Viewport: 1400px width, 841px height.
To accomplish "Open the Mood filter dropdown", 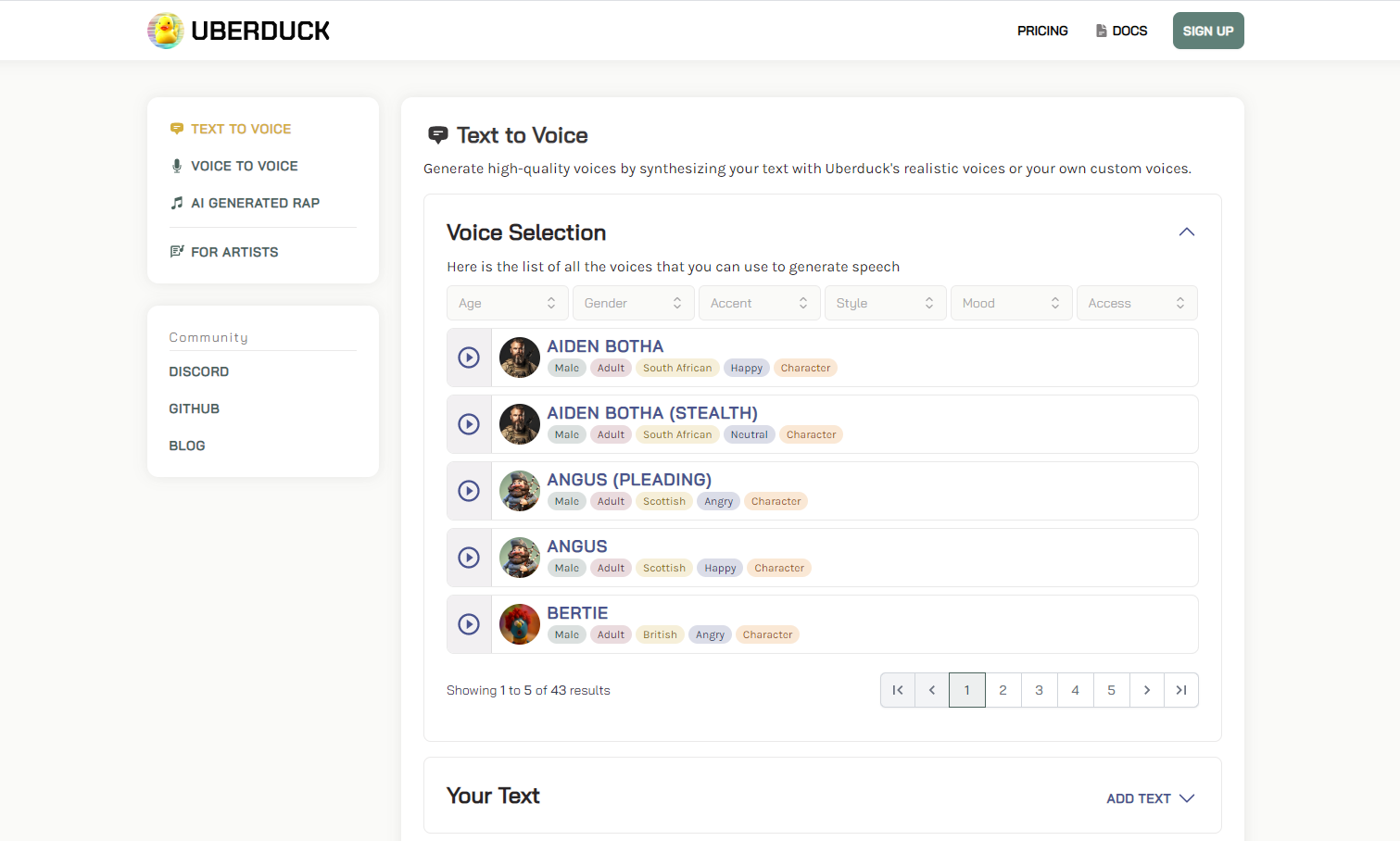I will 1011,303.
